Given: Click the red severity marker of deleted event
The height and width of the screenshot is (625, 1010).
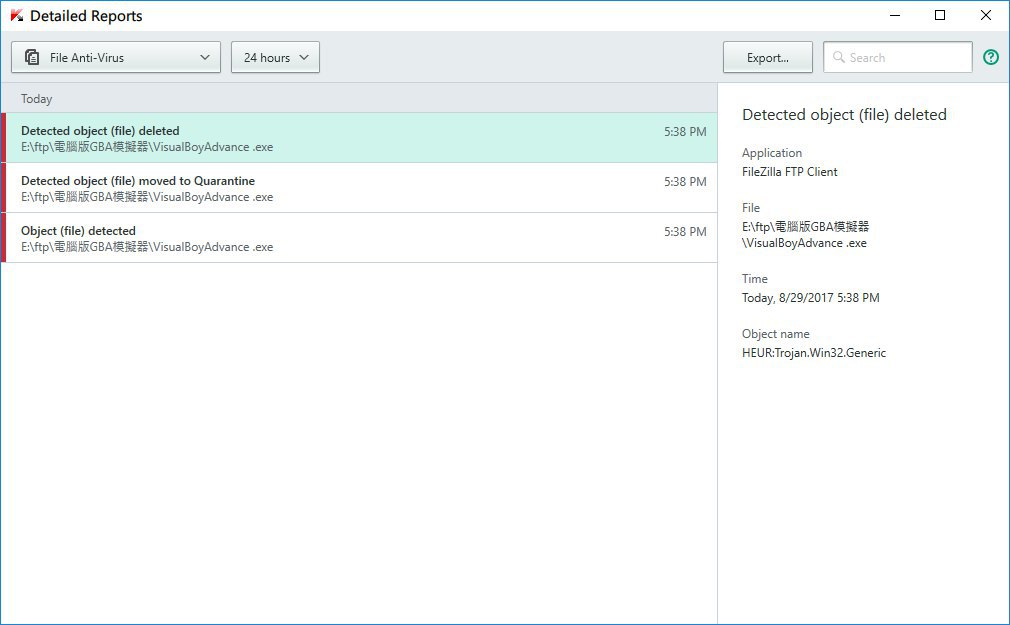Looking at the screenshot, I should (3, 138).
